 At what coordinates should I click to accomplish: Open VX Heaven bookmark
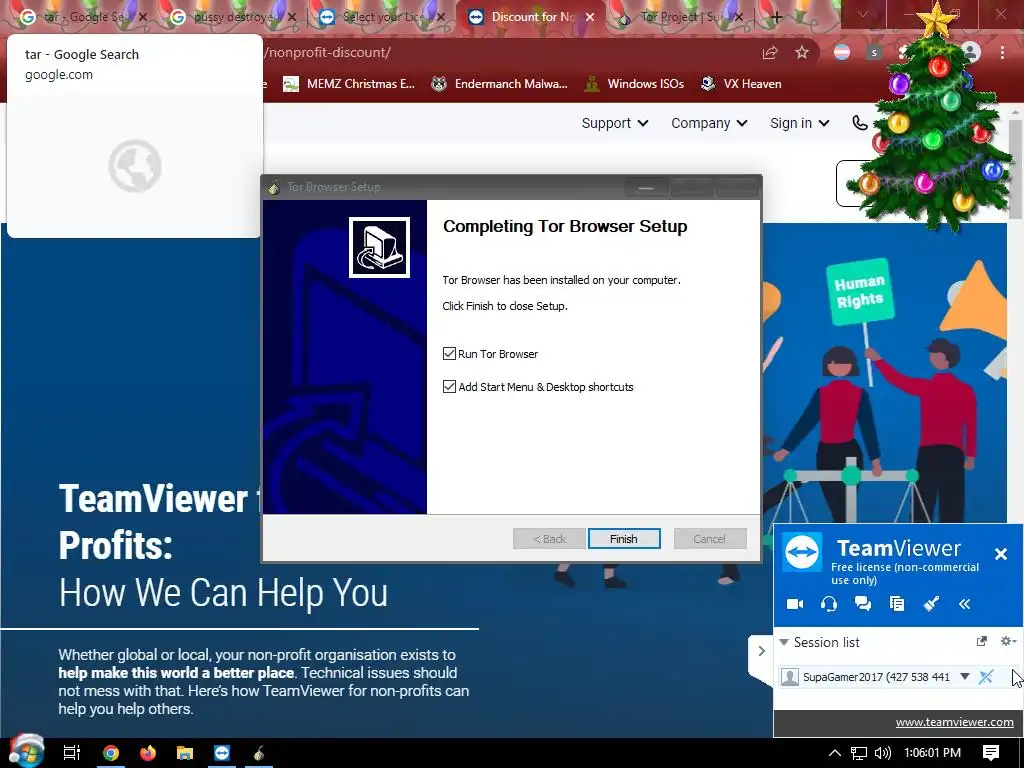[741, 84]
